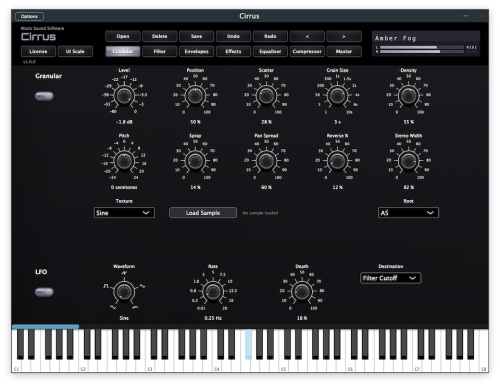Click the previous preset arrow button
Viewport: 500px width, 386px height.
[x=307, y=36]
